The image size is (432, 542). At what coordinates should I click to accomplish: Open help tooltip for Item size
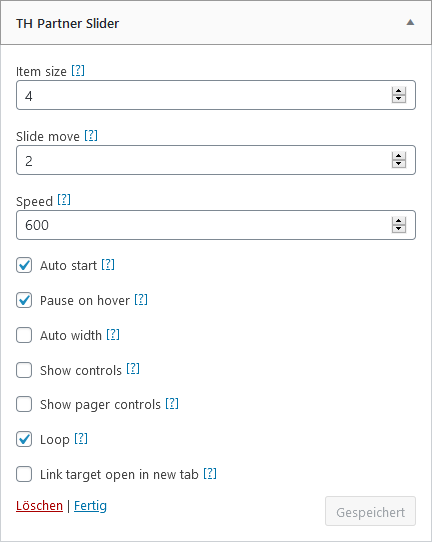(78, 71)
